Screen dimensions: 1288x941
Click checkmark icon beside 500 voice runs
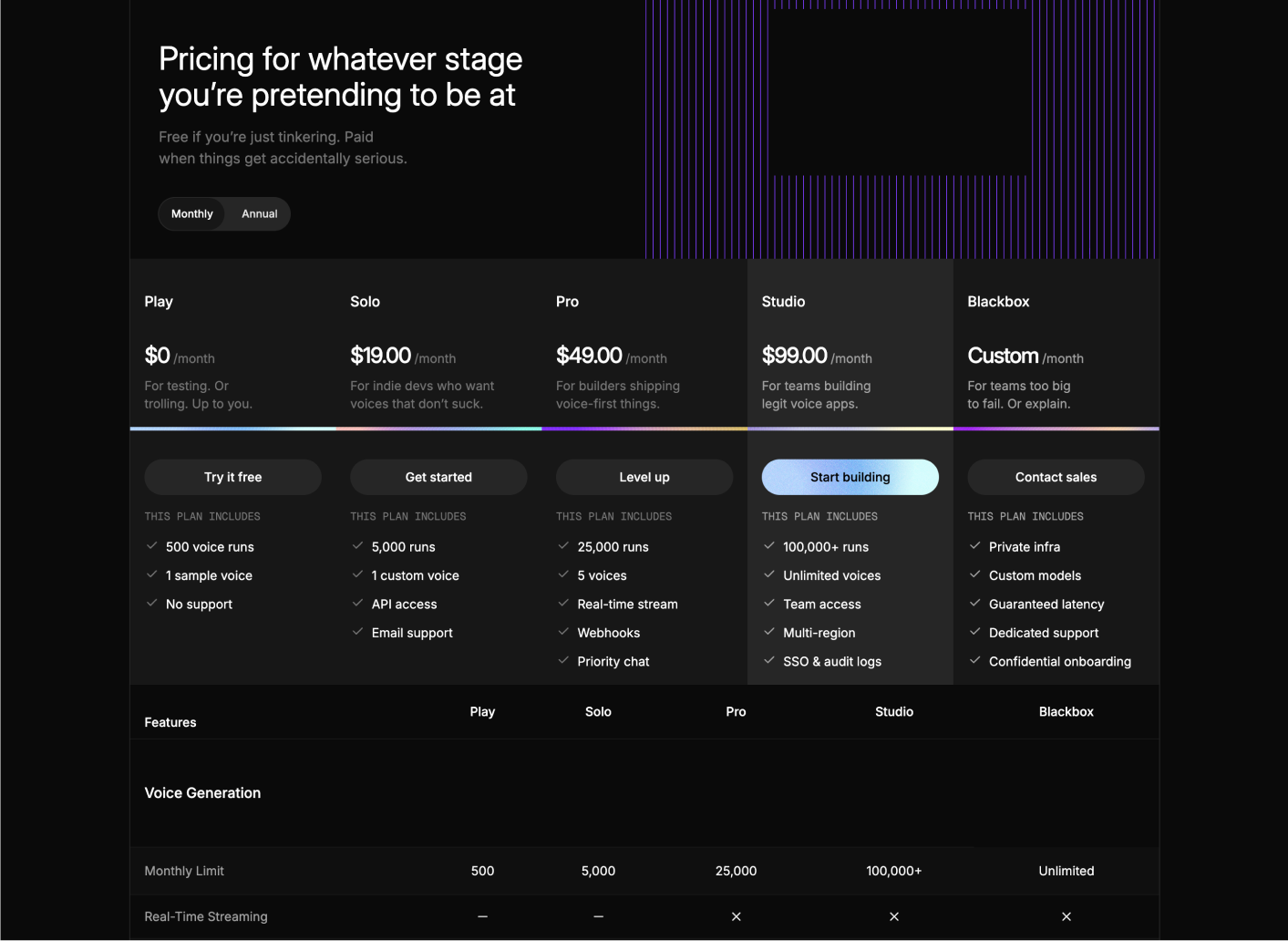[x=152, y=546]
